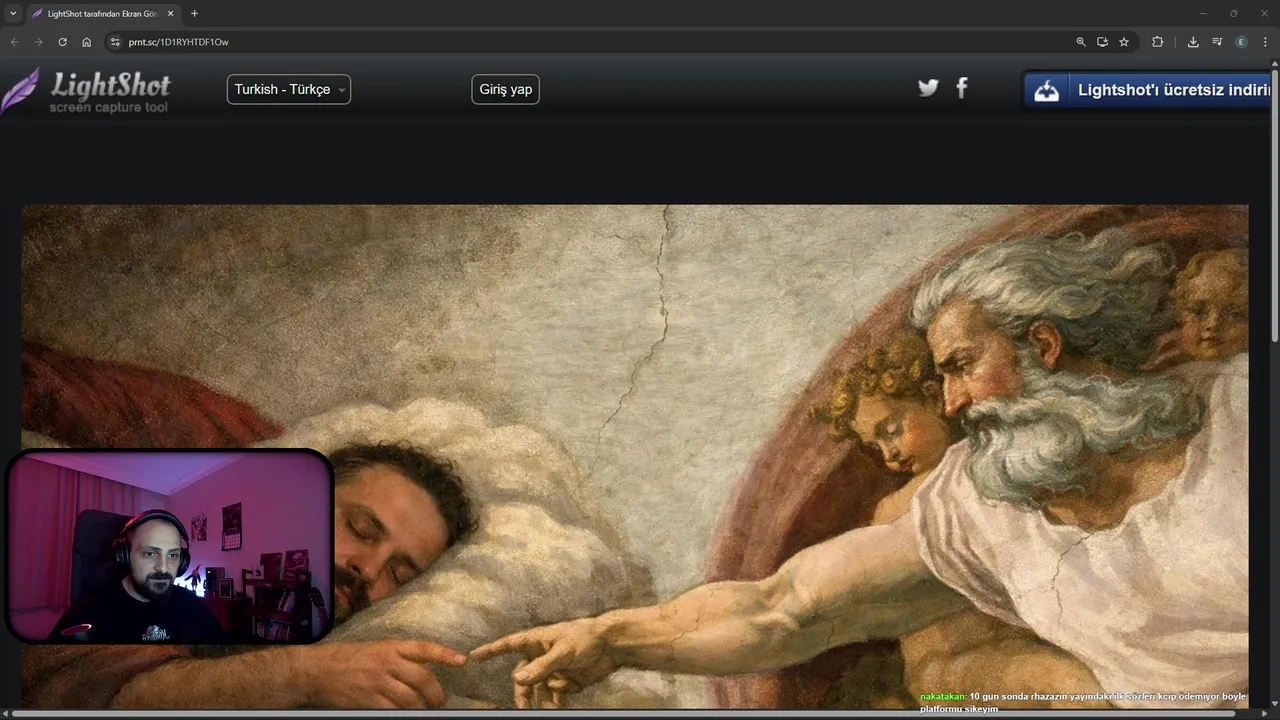
Task: Click the uploaded fresco screenshot image
Action: click(x=635, y=457)
